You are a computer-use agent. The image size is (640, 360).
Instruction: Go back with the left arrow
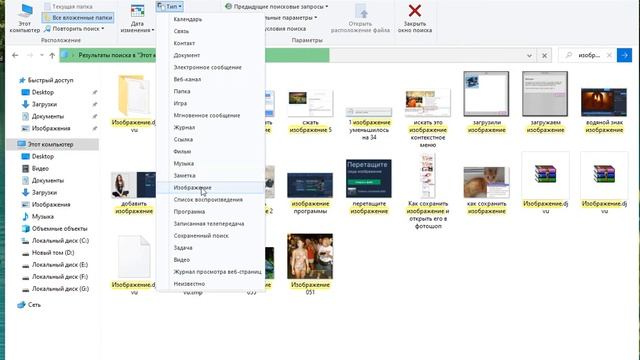pyautogui.click(x=15, y=55)
